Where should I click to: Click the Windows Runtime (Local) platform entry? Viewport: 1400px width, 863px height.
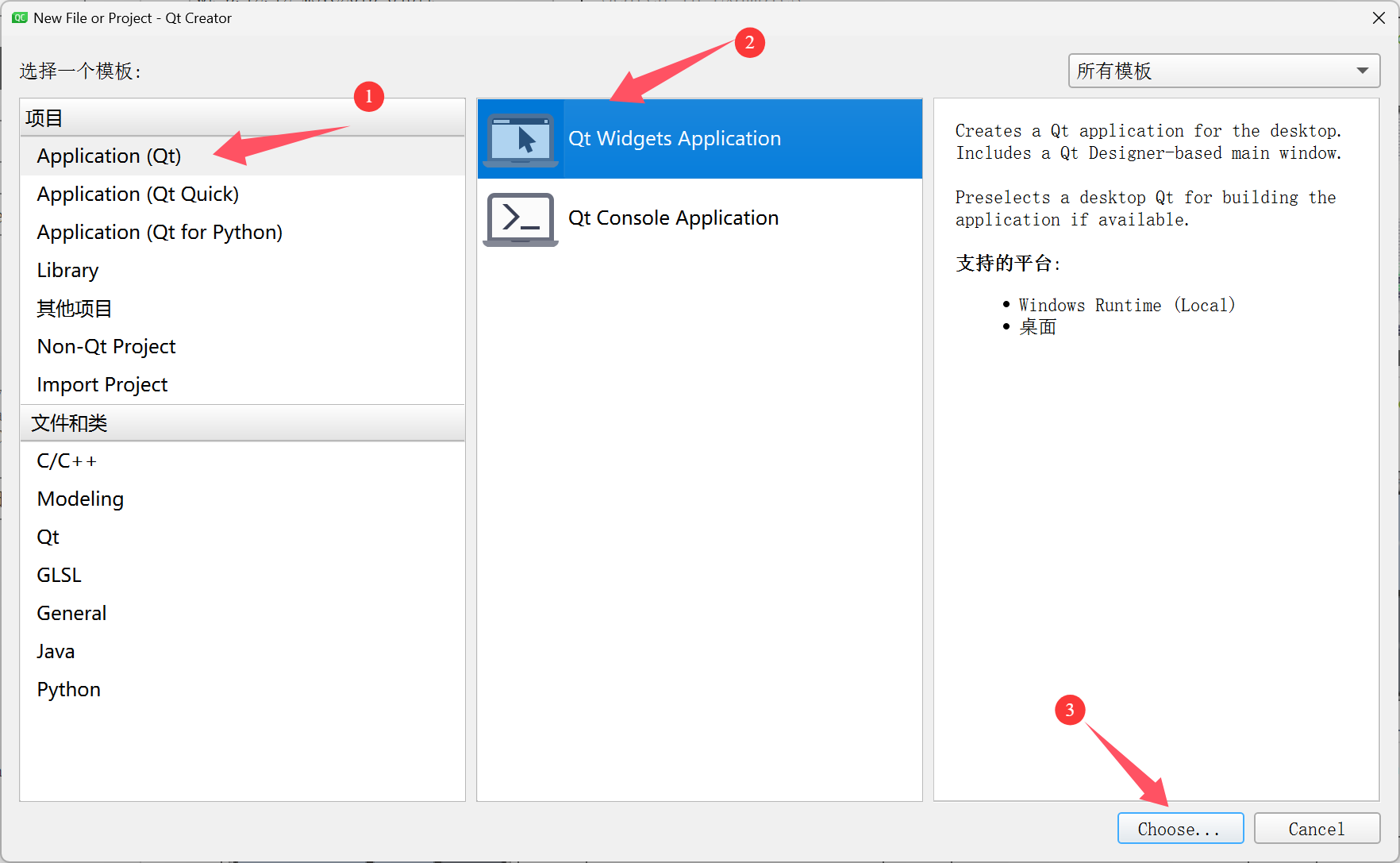(x=1127, y=305)
